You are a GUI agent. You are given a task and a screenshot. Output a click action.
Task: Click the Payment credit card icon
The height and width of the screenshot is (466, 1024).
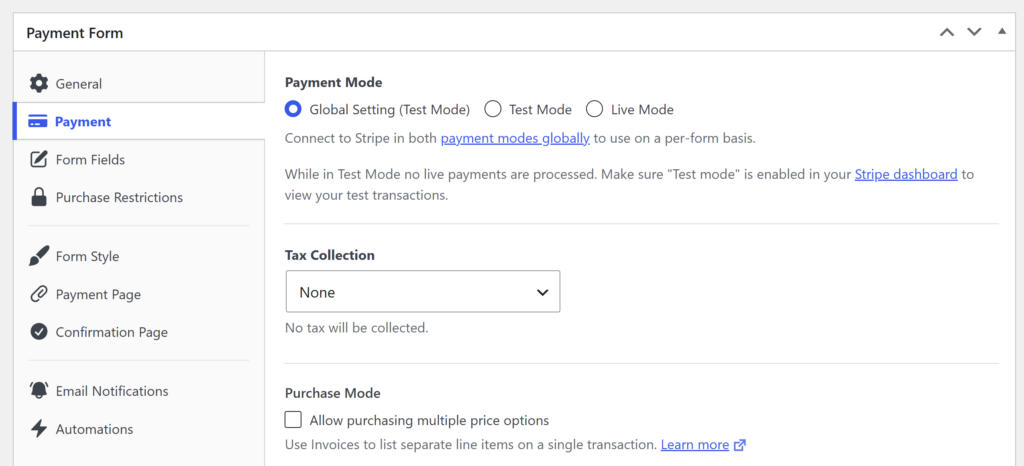(x=39, y=121)
